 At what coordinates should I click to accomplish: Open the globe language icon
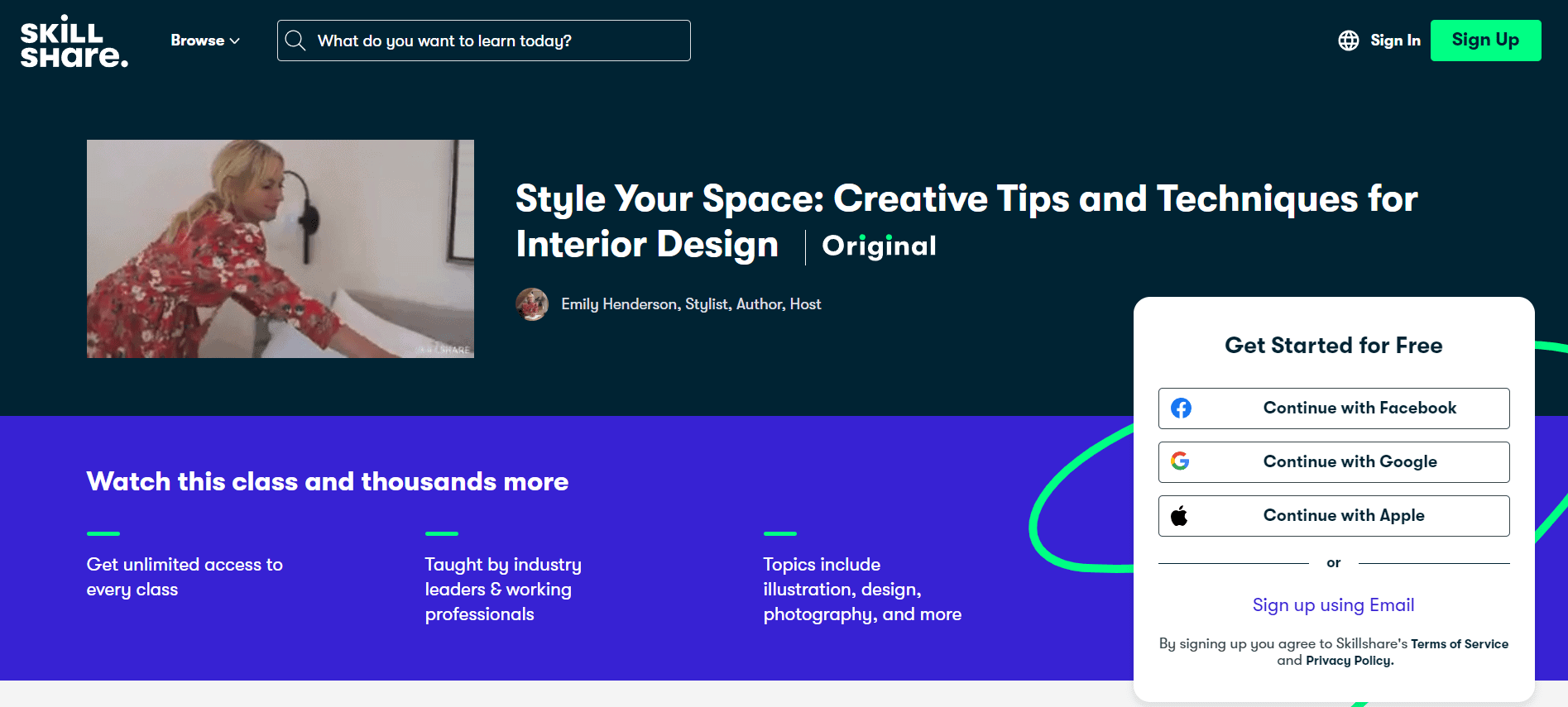(x=1347, y=40)
